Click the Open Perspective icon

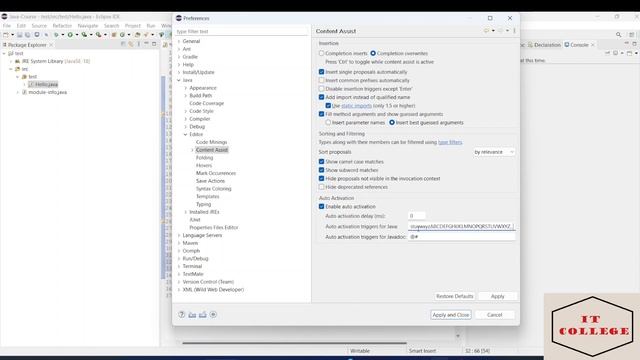631,35
